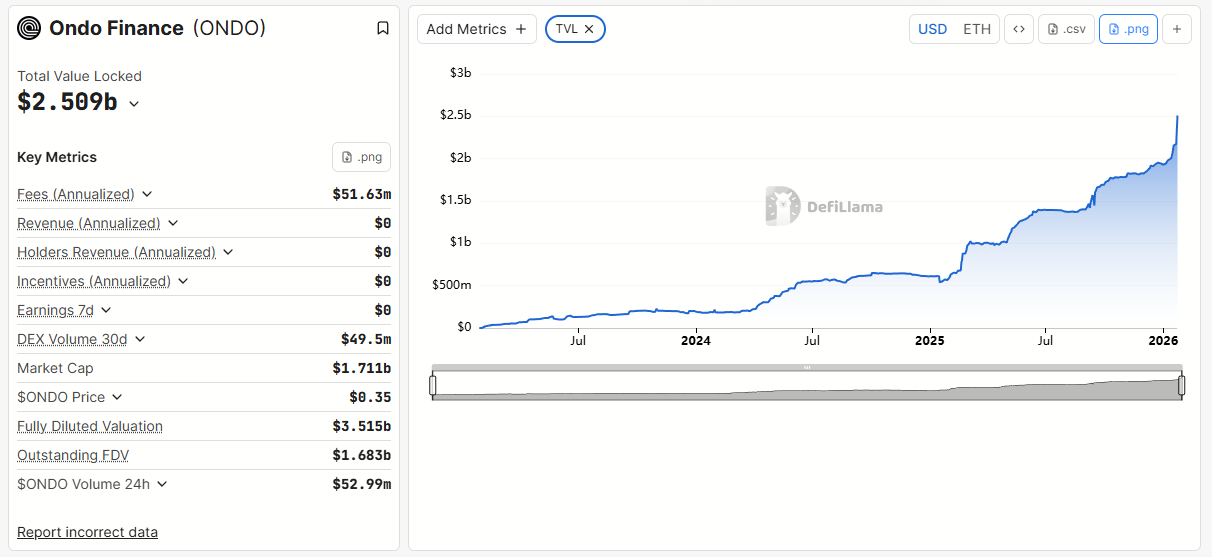1212x557 pixels.
Task: Open the Total Value Locked breakdown chevron
Action: (x=134, y=103)
